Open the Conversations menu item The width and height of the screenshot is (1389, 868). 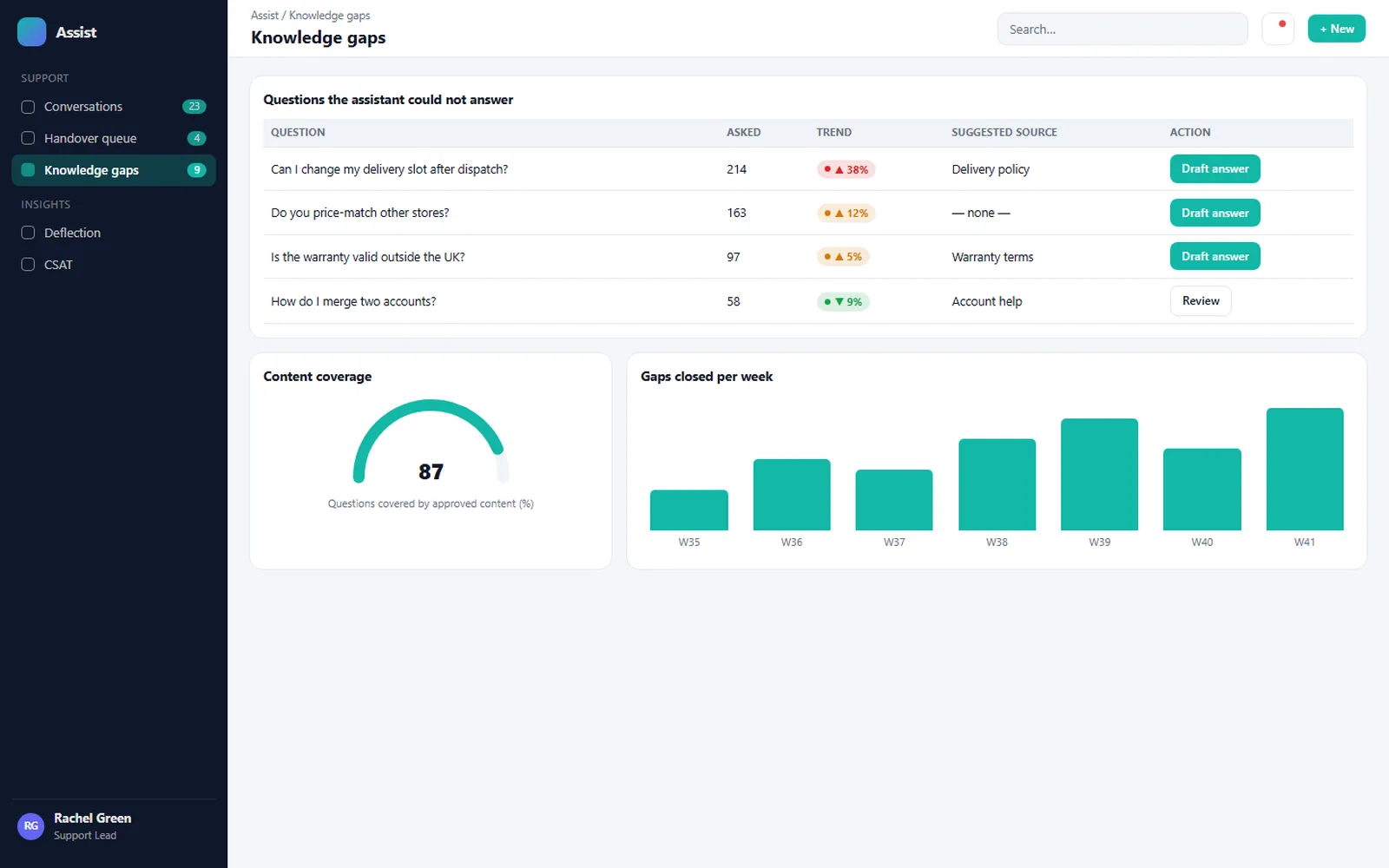(114, 107)
